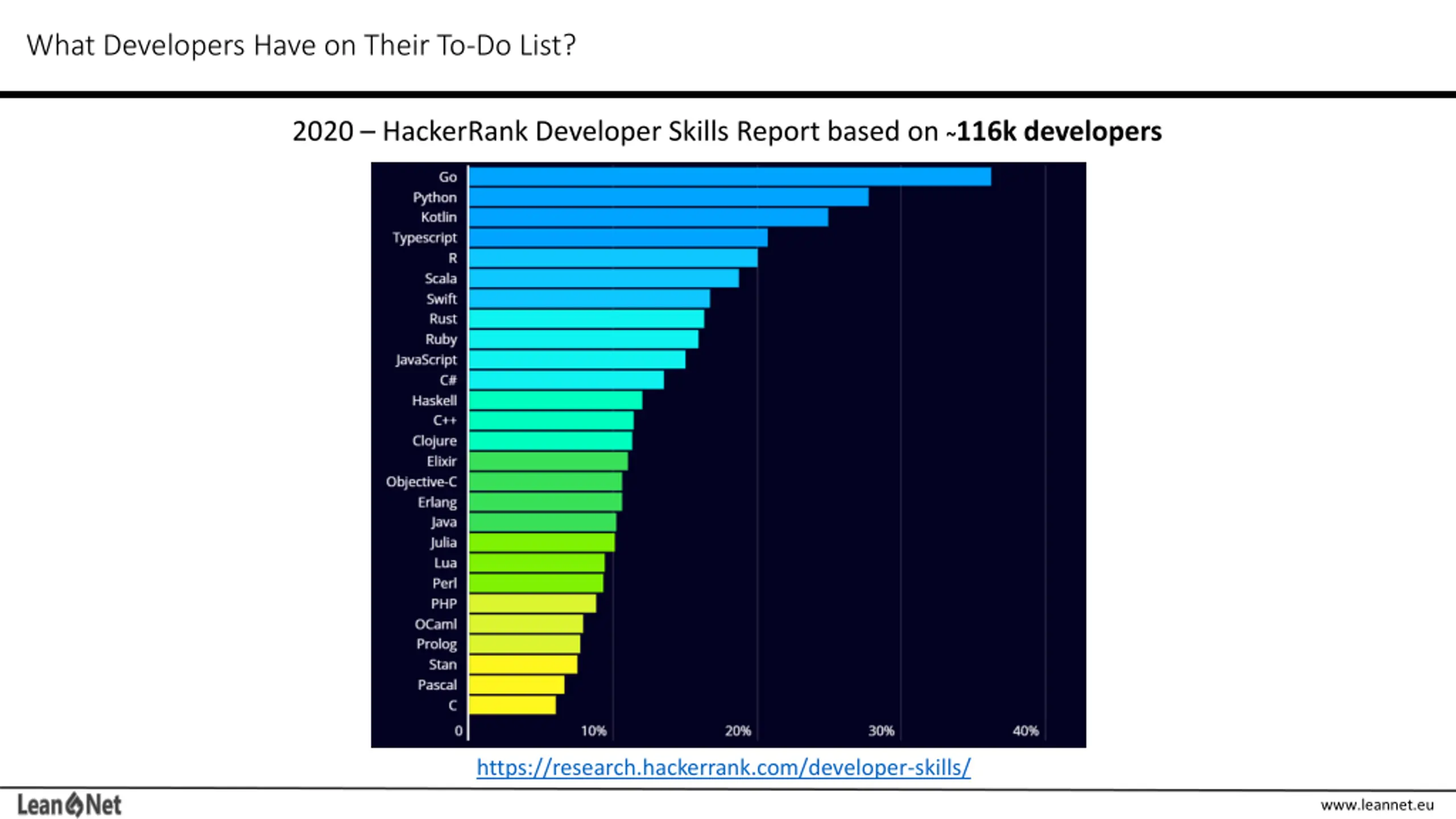The image size is (1456, 819).
Task: Click the Kotlin bar in the chart
Action: (649, 217)
